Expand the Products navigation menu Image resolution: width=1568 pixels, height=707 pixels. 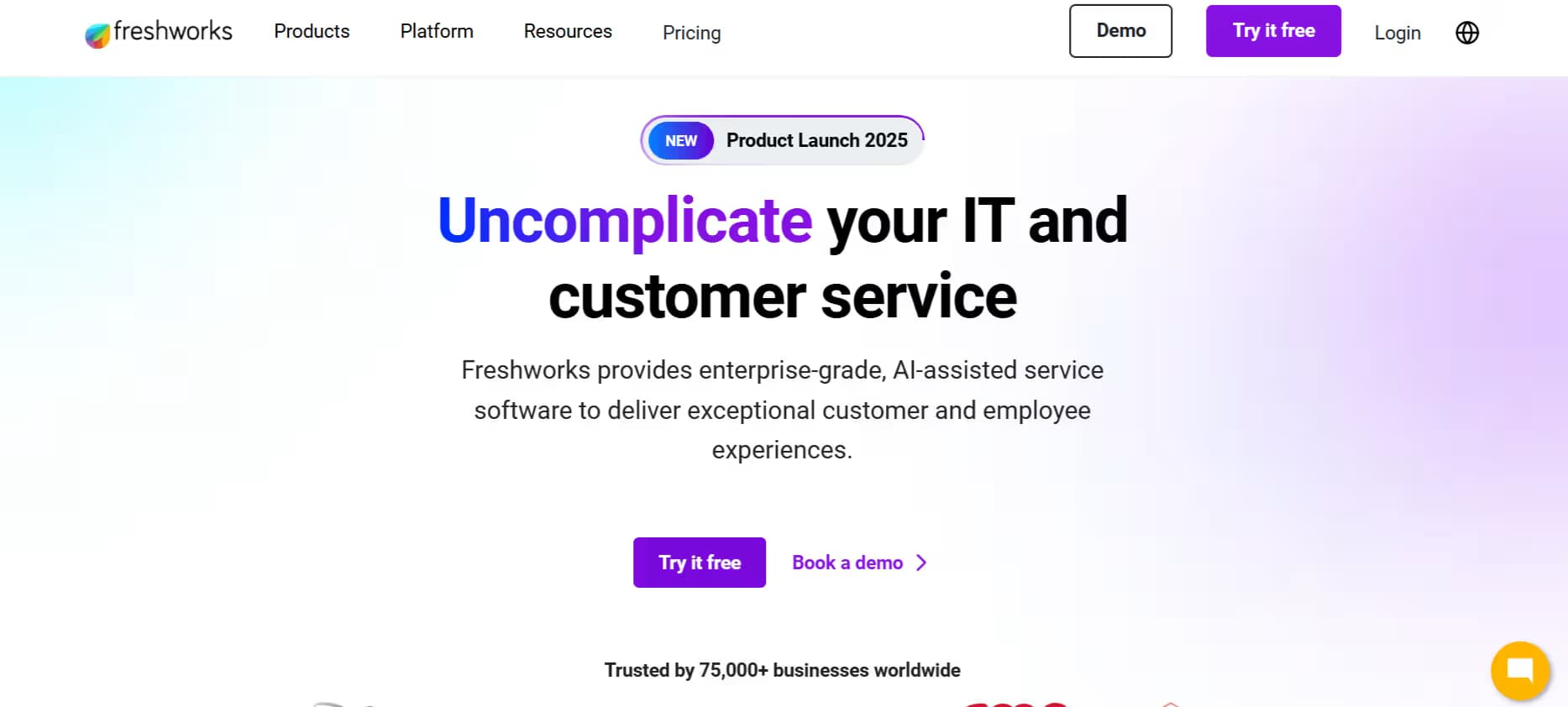(311, 31)
